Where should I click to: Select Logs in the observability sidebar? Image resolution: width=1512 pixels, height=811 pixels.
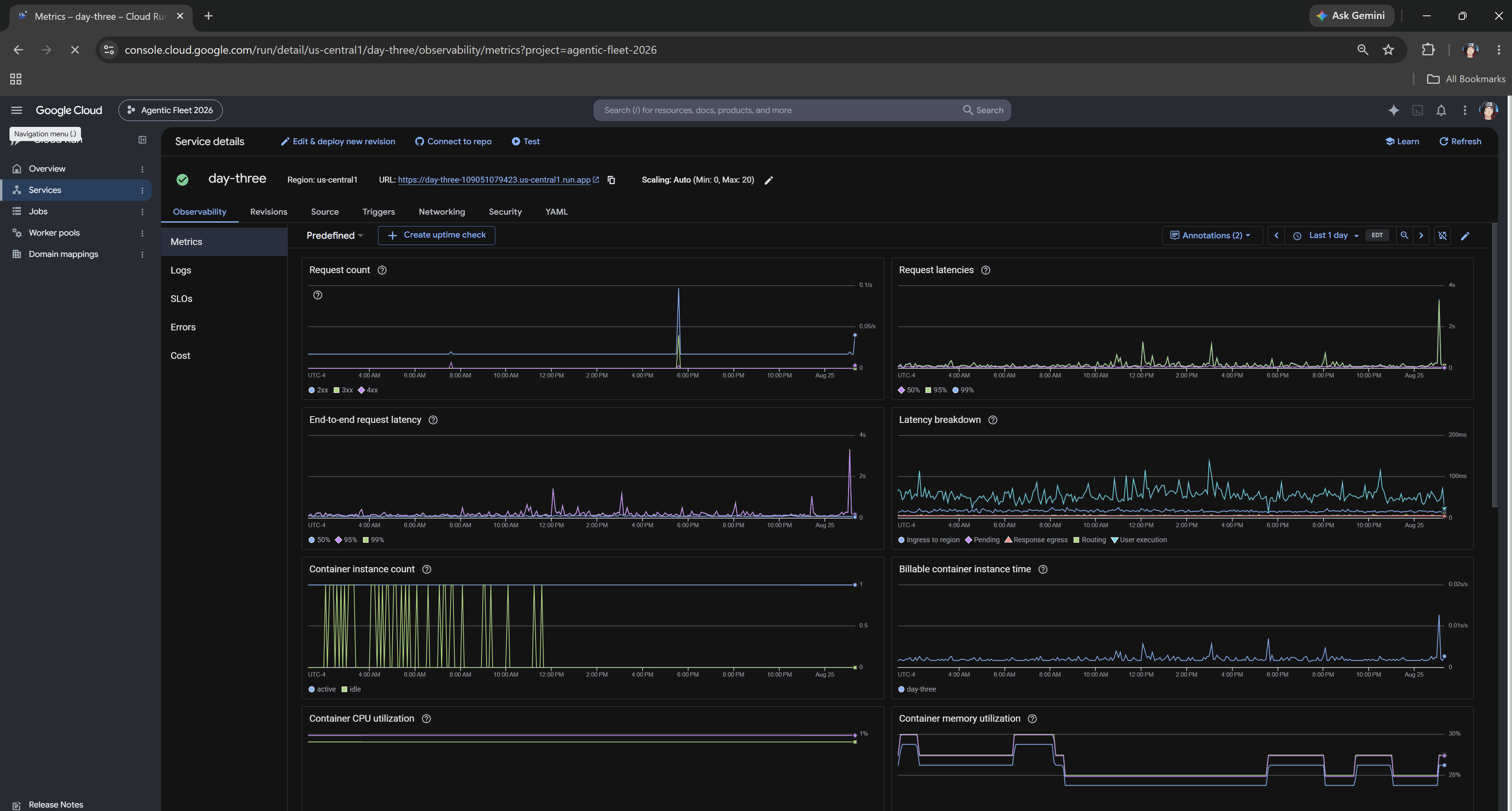(181, 270)
